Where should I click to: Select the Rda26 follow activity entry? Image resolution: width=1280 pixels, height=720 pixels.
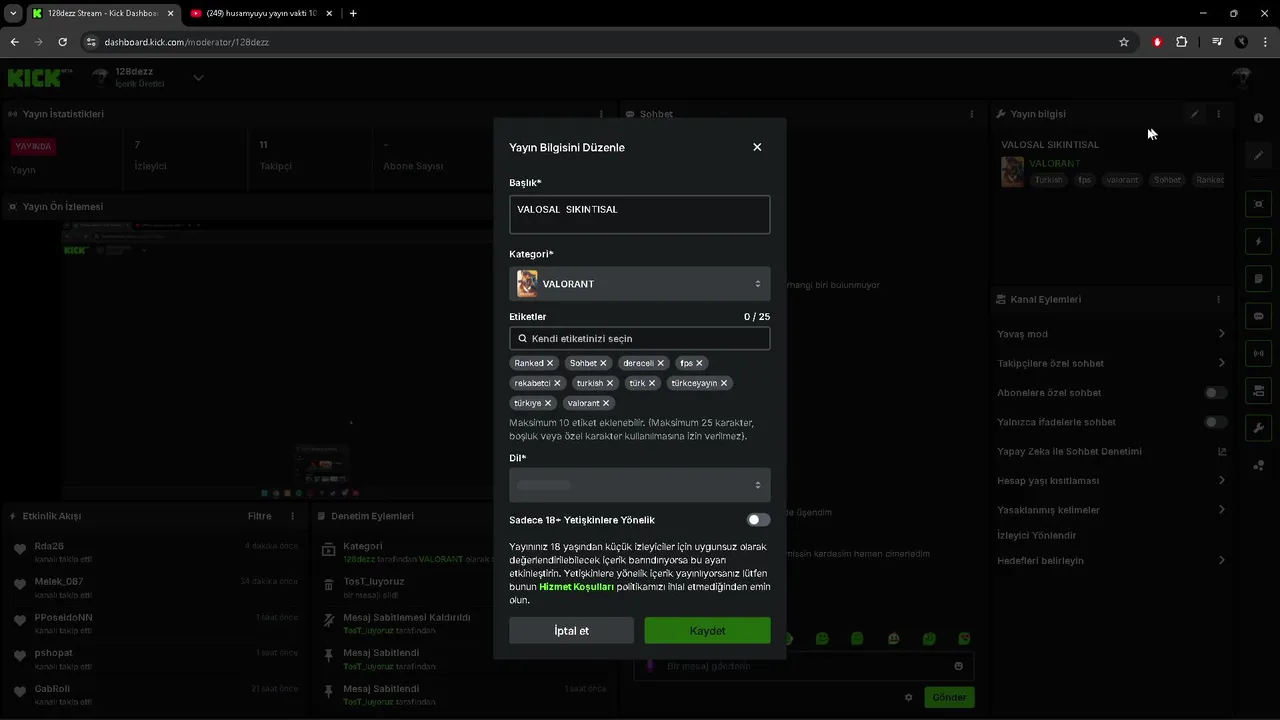pyautogui.click(x=155, y=552)
